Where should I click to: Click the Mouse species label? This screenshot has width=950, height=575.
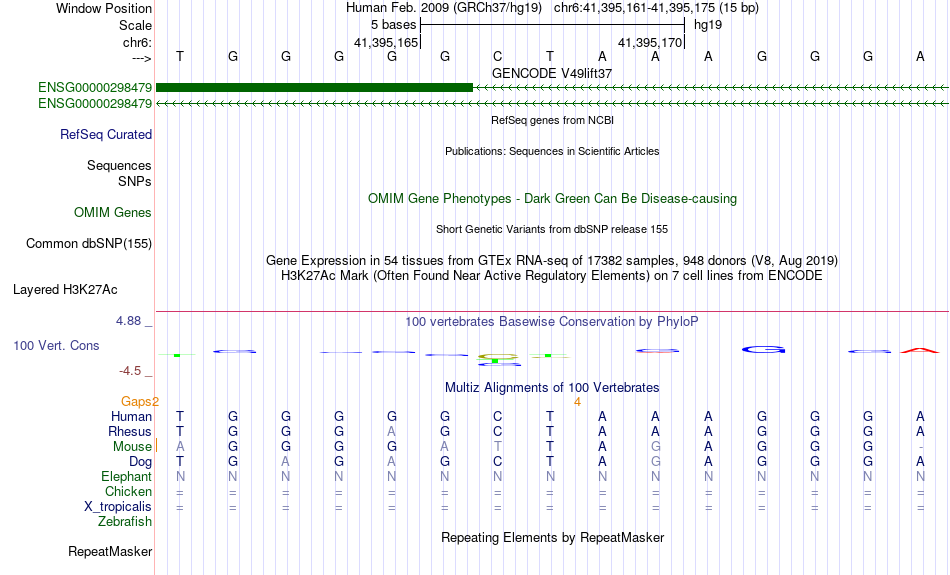click(132, 447)
